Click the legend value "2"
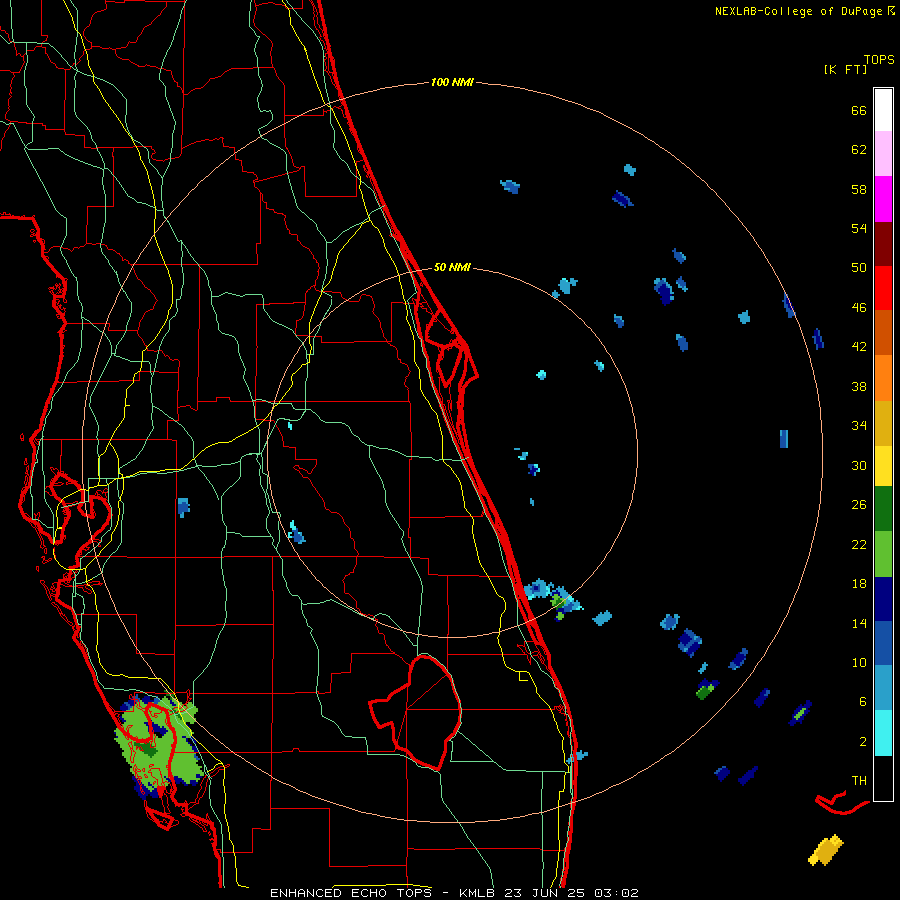The width and height of the screenshot is (900, 900). 863,742
